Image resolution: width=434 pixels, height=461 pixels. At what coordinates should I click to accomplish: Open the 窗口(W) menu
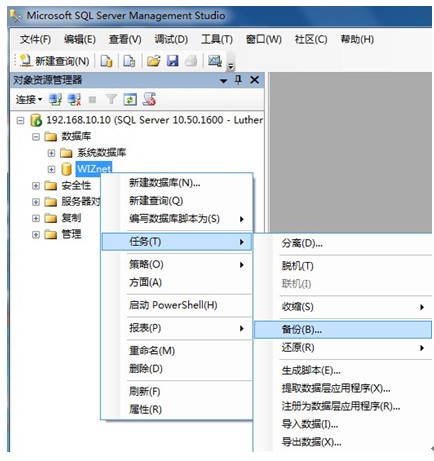pos(264,40)
